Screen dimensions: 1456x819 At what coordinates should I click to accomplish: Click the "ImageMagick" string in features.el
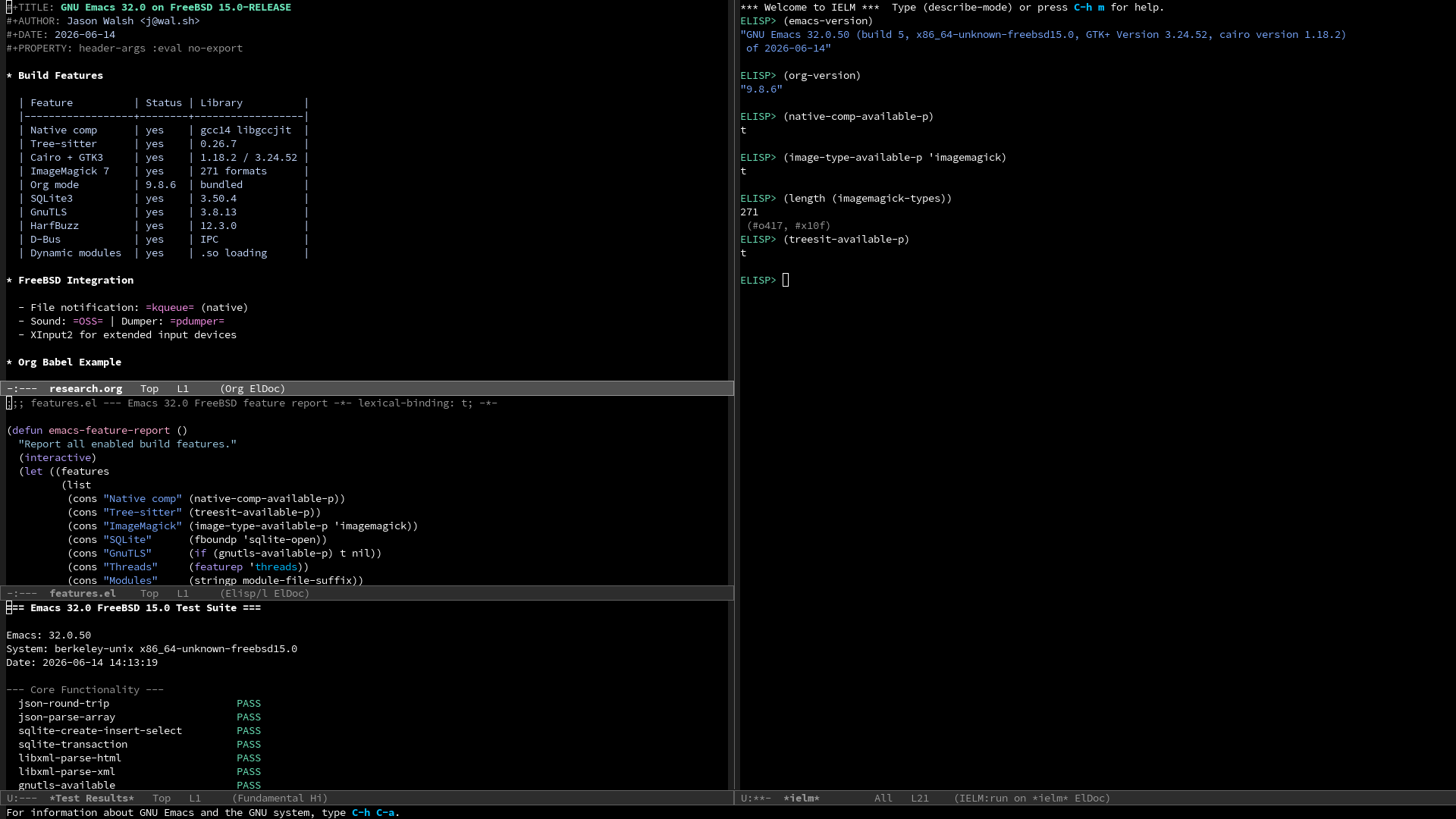(x=143, y=526)
